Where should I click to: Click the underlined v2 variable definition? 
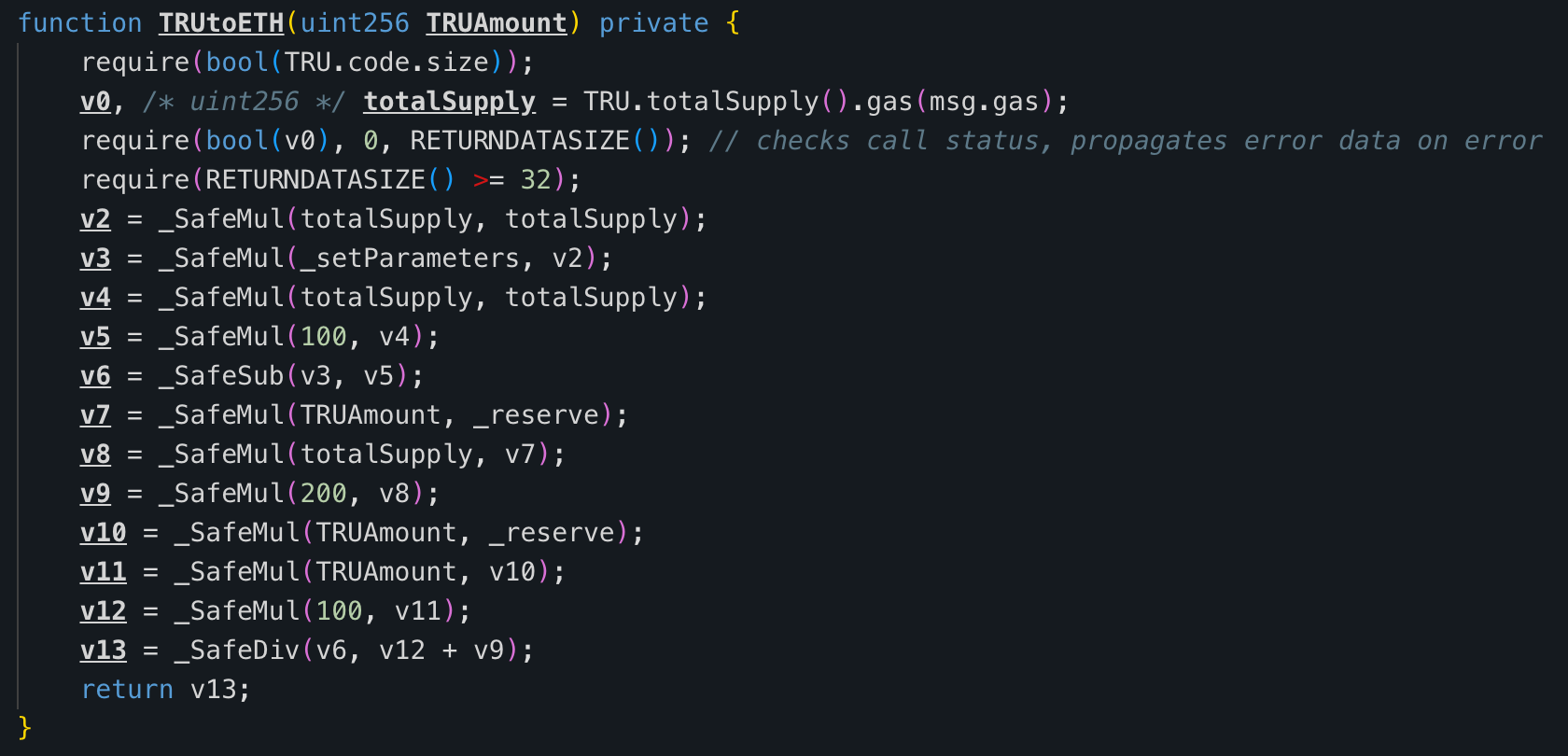[95, 218]
